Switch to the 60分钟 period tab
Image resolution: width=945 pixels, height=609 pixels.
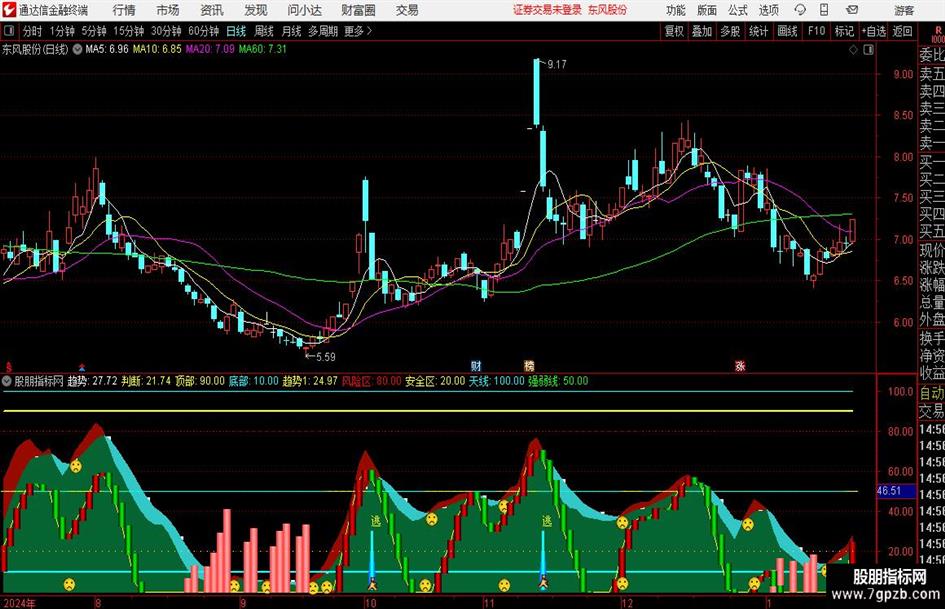click(x=203, y=31)
